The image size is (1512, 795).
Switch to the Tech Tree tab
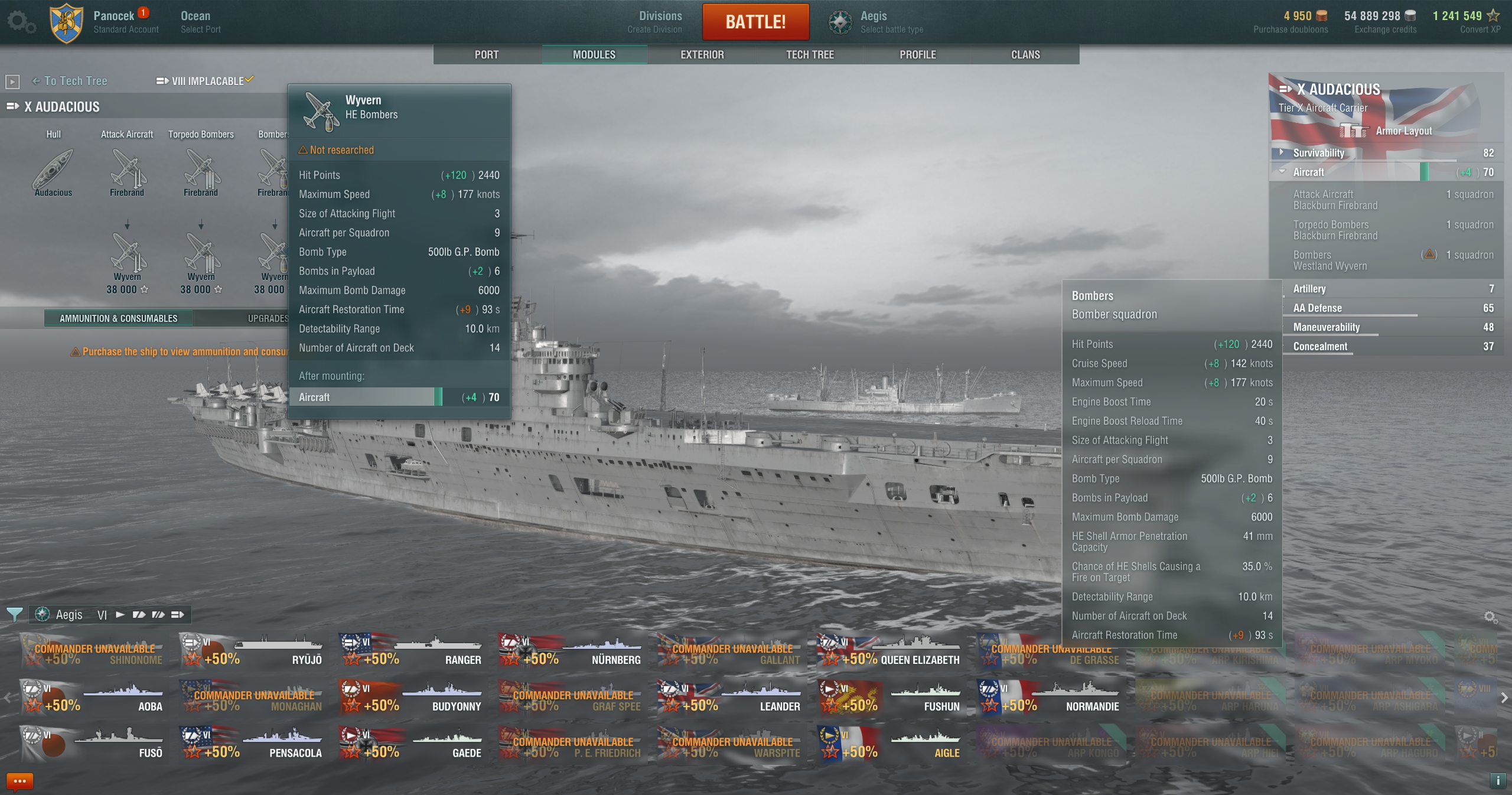809,54
